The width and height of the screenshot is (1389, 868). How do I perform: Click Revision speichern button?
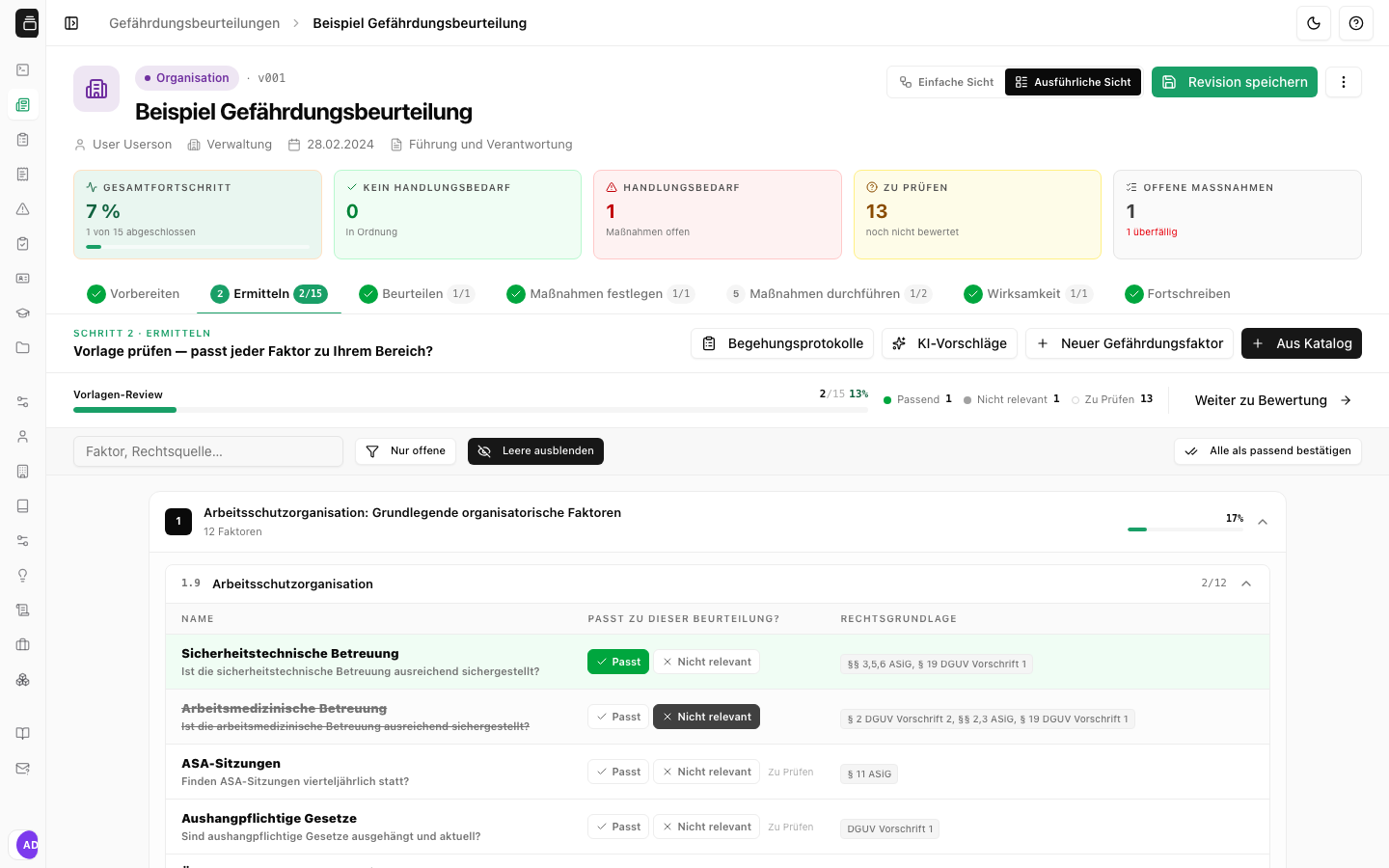(x=1235, y=82)
